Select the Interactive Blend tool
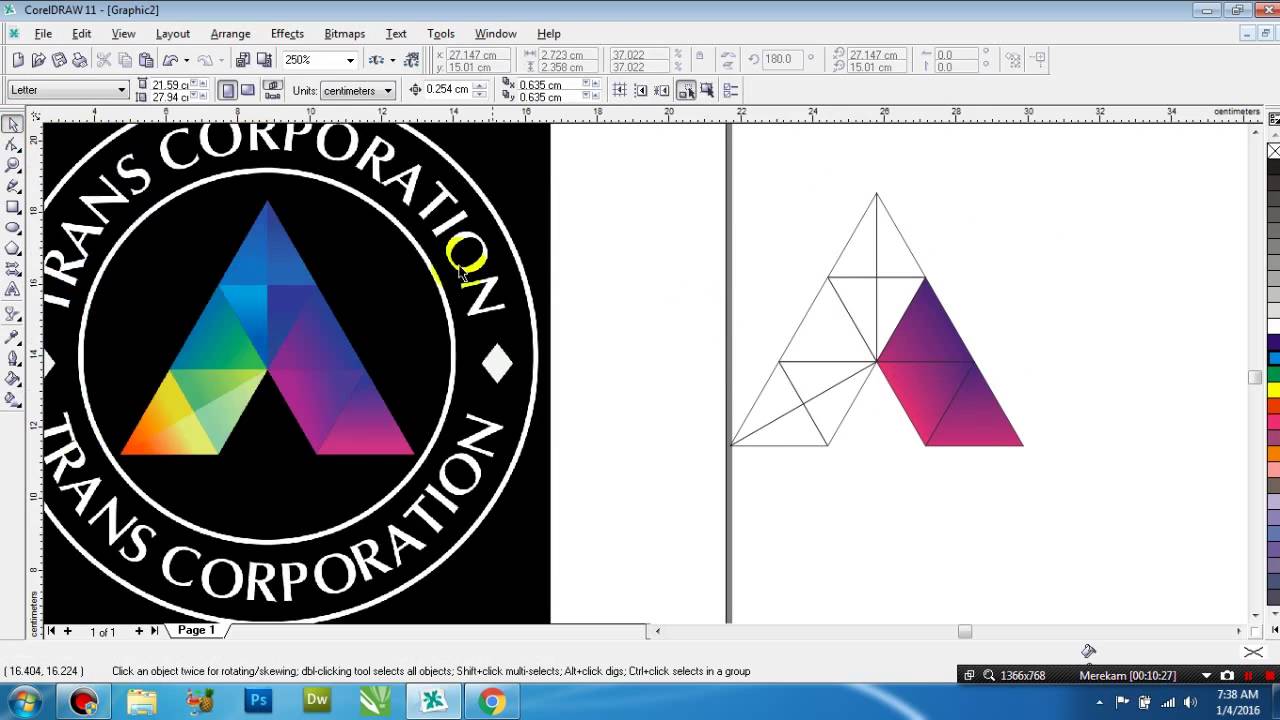 [13, 314]
